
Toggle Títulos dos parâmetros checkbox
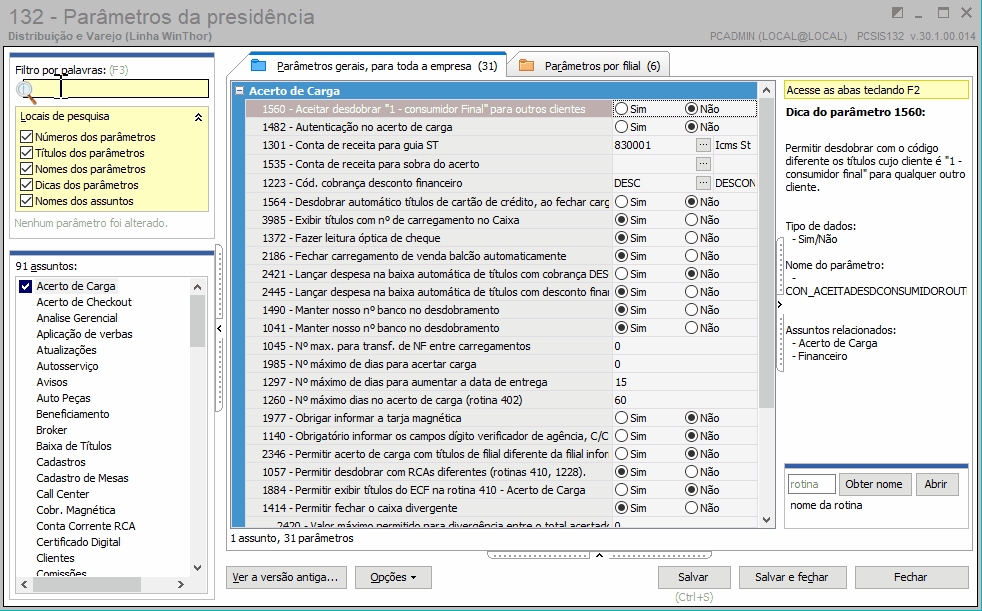[x=26, y=153]
